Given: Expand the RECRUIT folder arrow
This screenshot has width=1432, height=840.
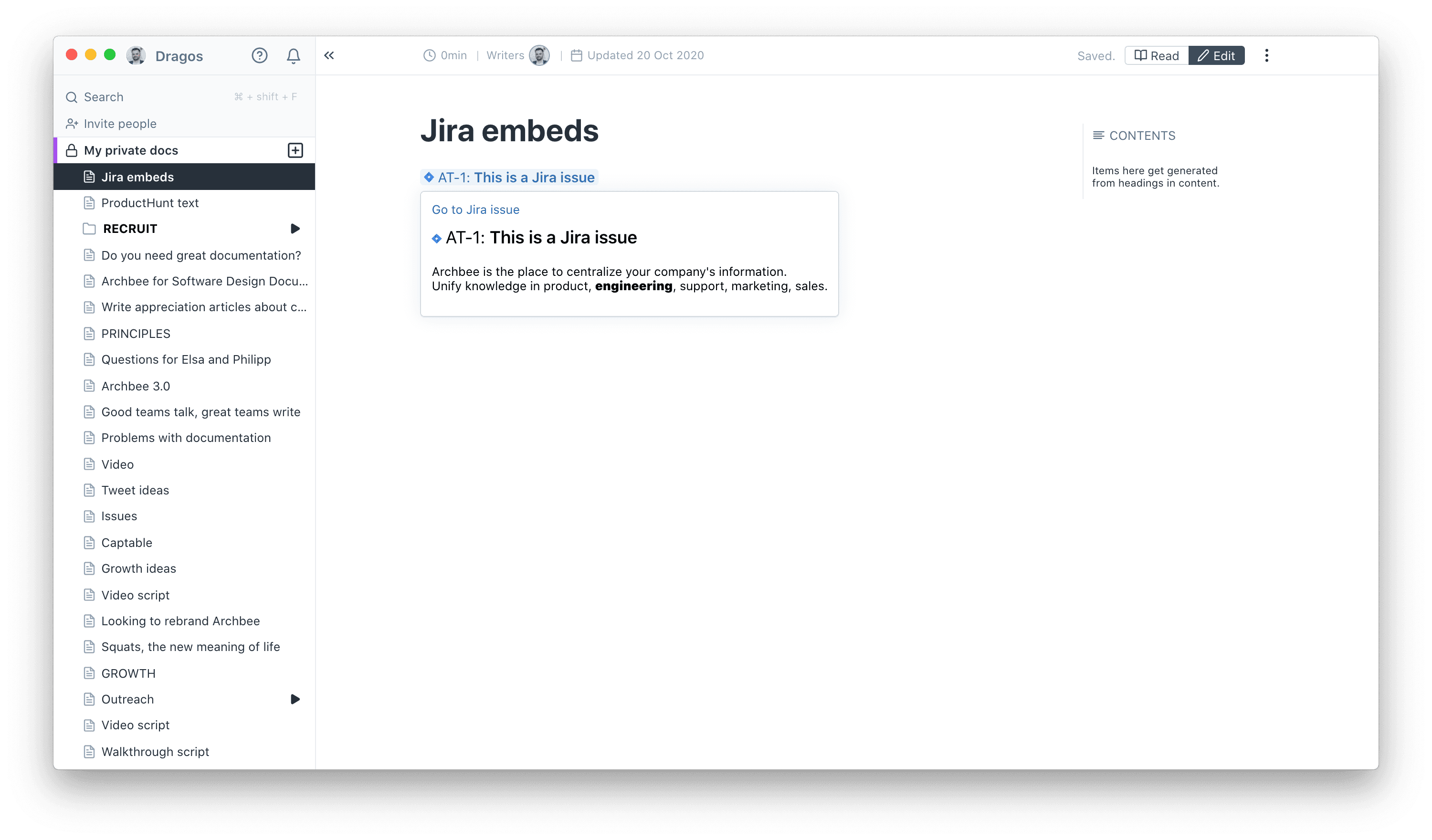Looking at the screenshot, I should point(295,229).
